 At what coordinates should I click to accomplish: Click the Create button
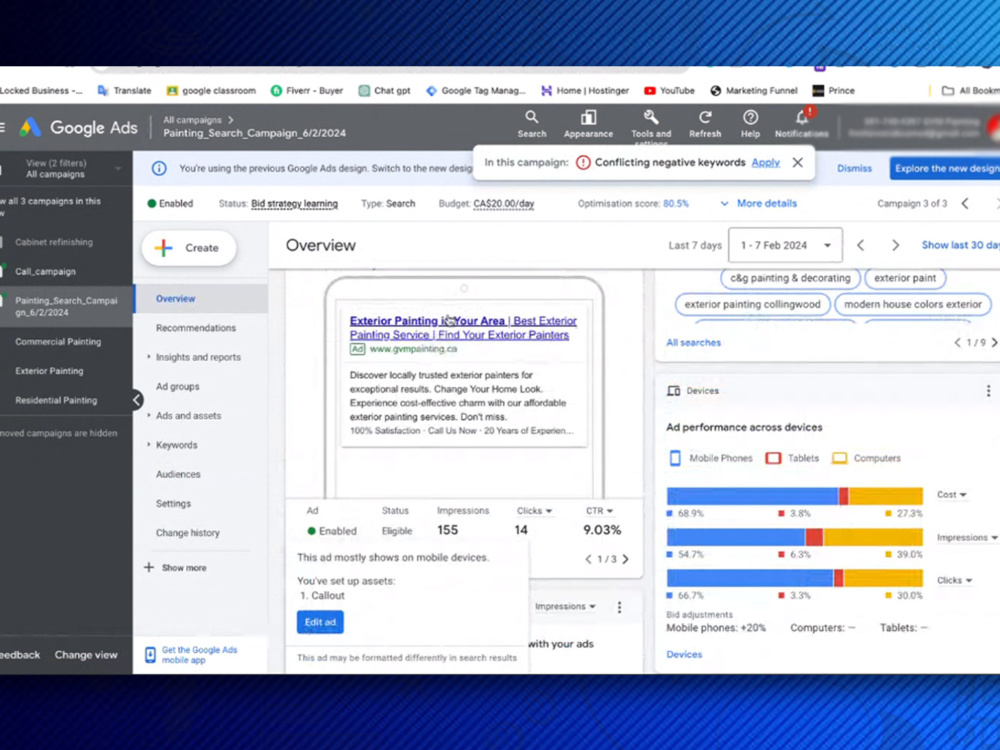tap(189, 248)
